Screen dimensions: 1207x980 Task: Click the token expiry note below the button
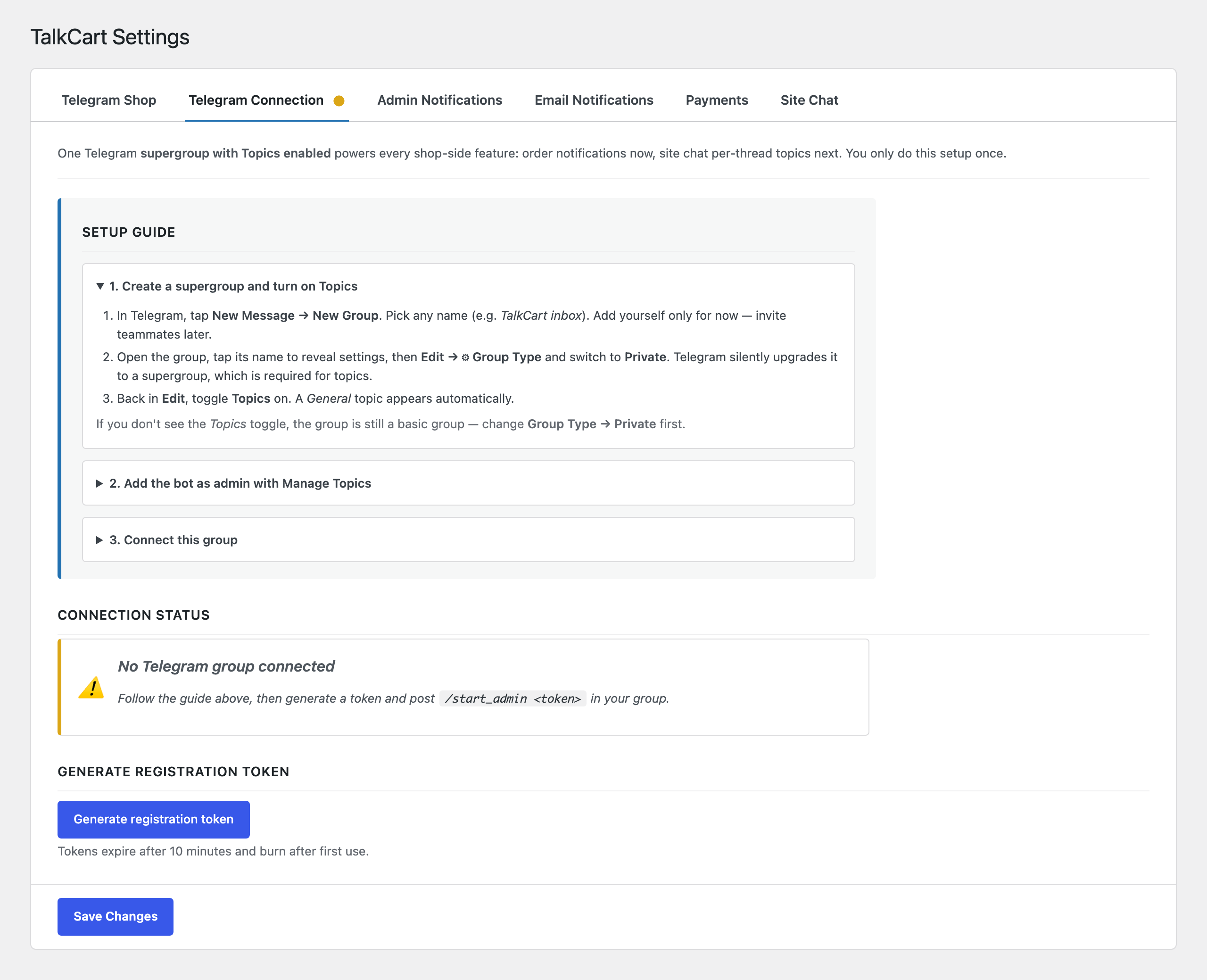[x=213, y=851]
